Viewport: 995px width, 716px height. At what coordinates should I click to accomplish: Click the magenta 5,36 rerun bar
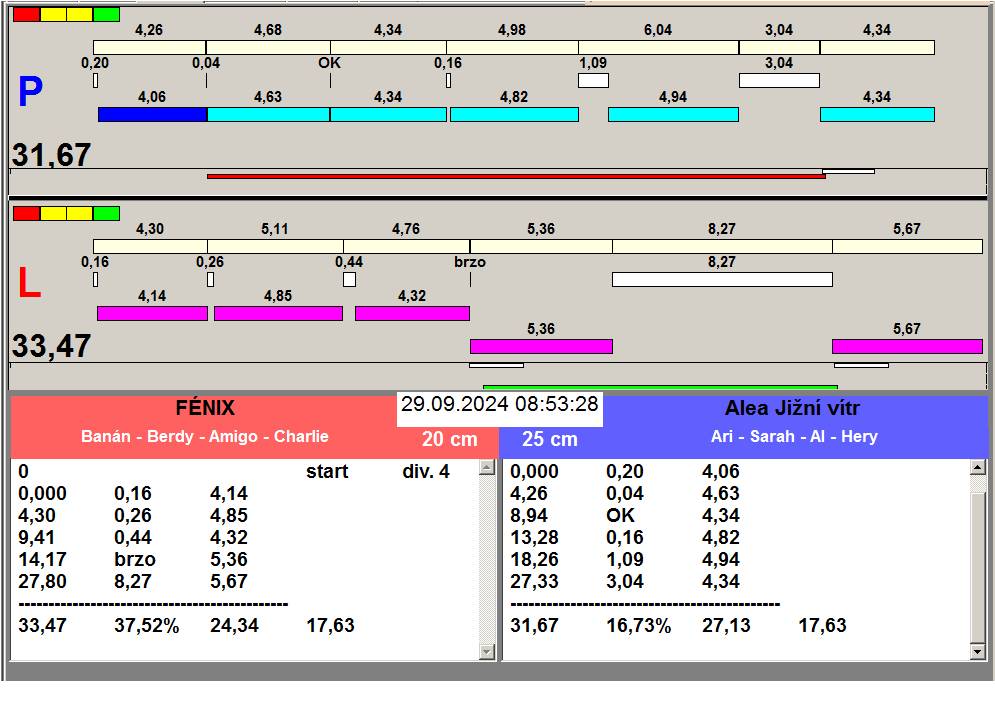[x=541, y=346]
